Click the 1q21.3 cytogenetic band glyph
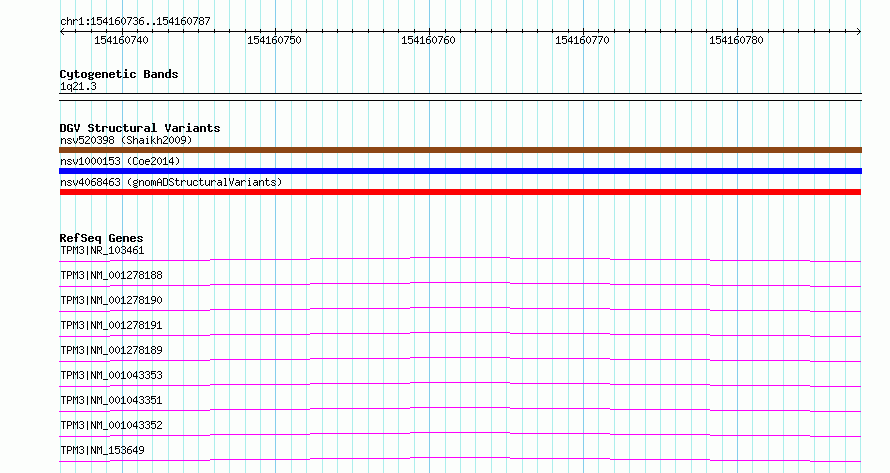890x473 pixels. coord(460,97)
